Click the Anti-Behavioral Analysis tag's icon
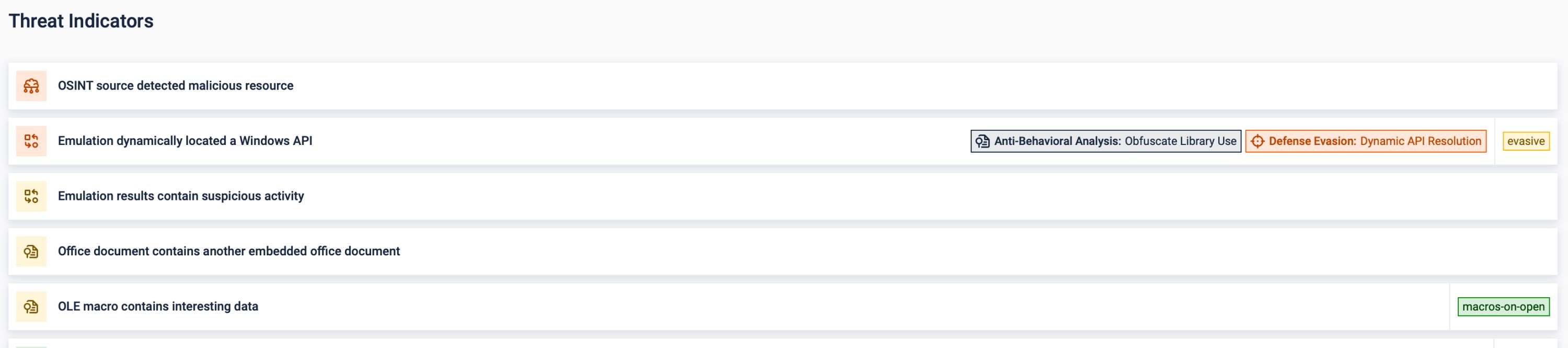This screenshot has width=1568, height=348. click(x=983, y=141)
